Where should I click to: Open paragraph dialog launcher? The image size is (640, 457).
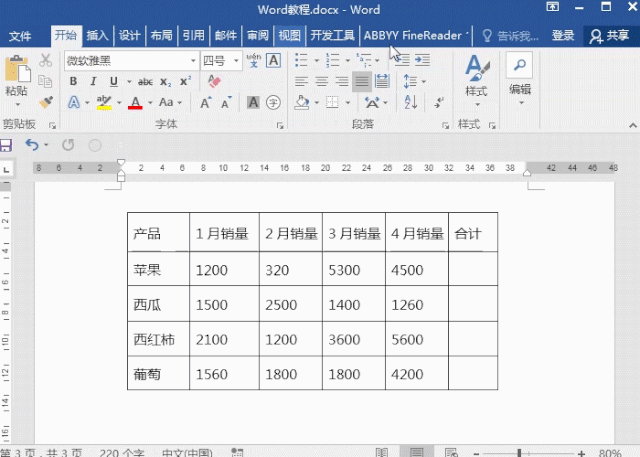pos(445,126)
